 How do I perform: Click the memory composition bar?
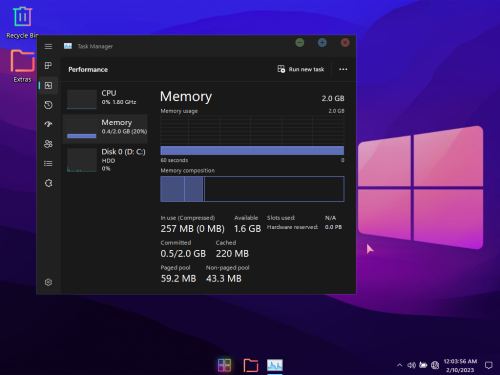click(x=252, y=189)
